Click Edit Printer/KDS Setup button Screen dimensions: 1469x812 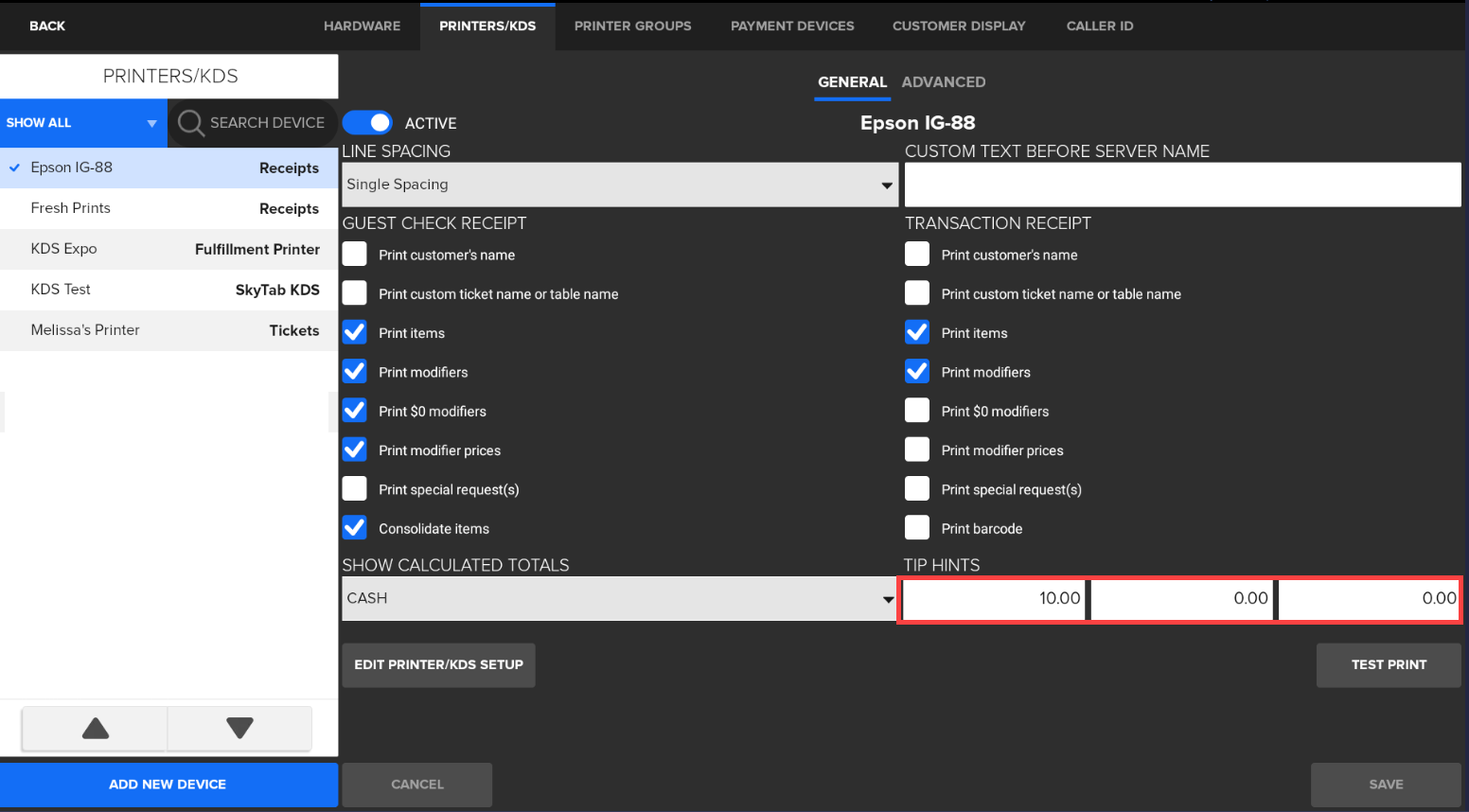tap(438, 664)
